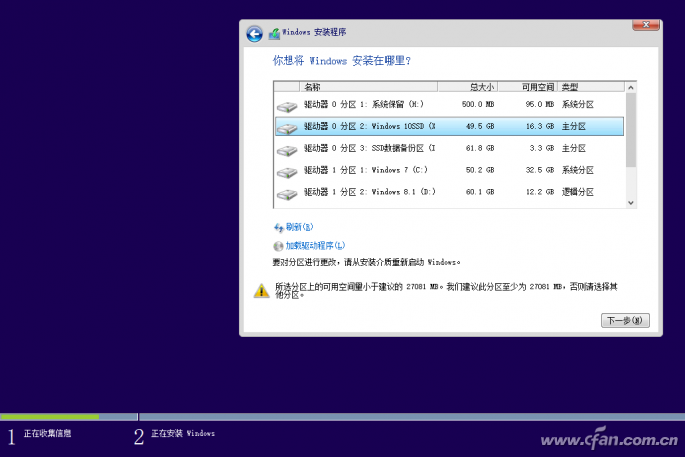685x457 pixels.
Task: Click the refresh icon beside 刷新
Action: 278,228
